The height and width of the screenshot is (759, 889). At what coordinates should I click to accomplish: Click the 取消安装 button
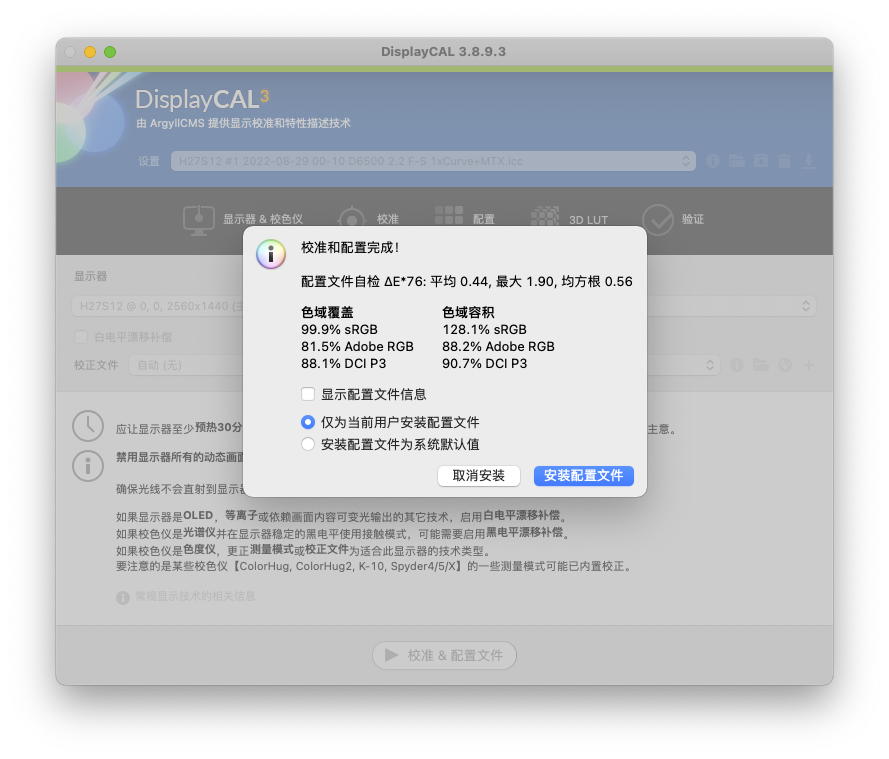tap(478, 475)
